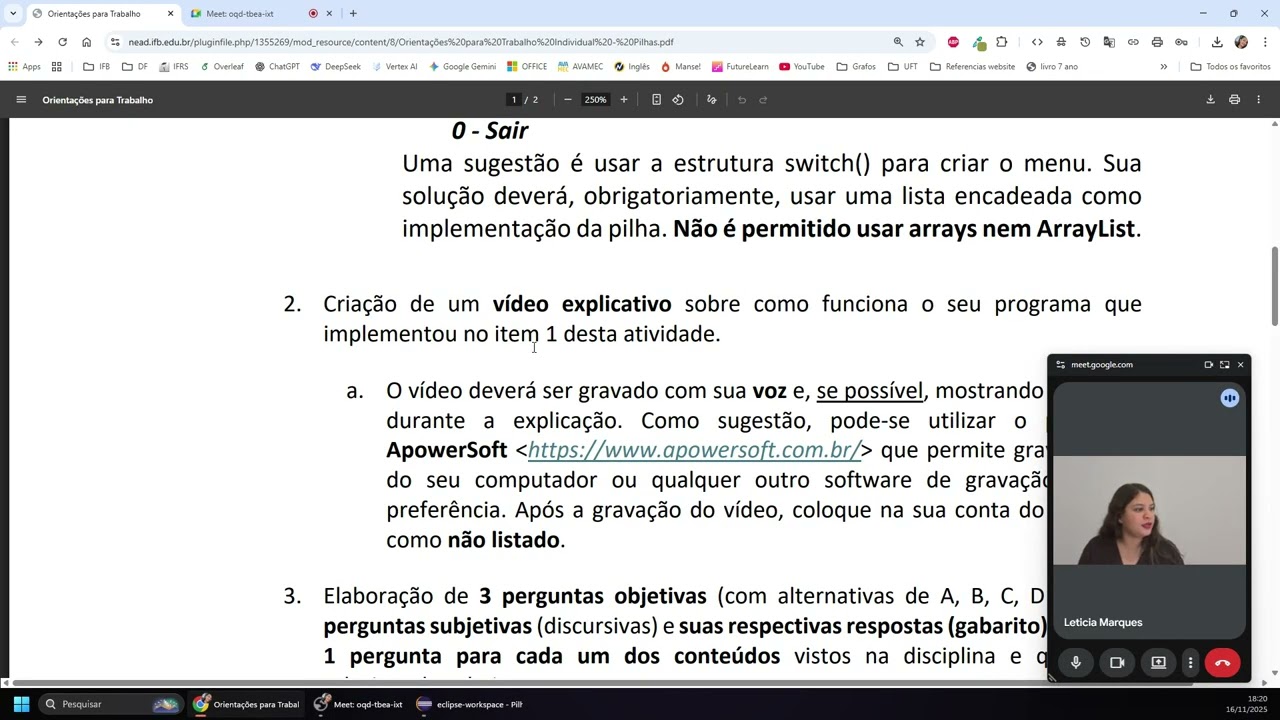Click the printer extension icon in Chrome toolbar

click(x=1157, y=42)
